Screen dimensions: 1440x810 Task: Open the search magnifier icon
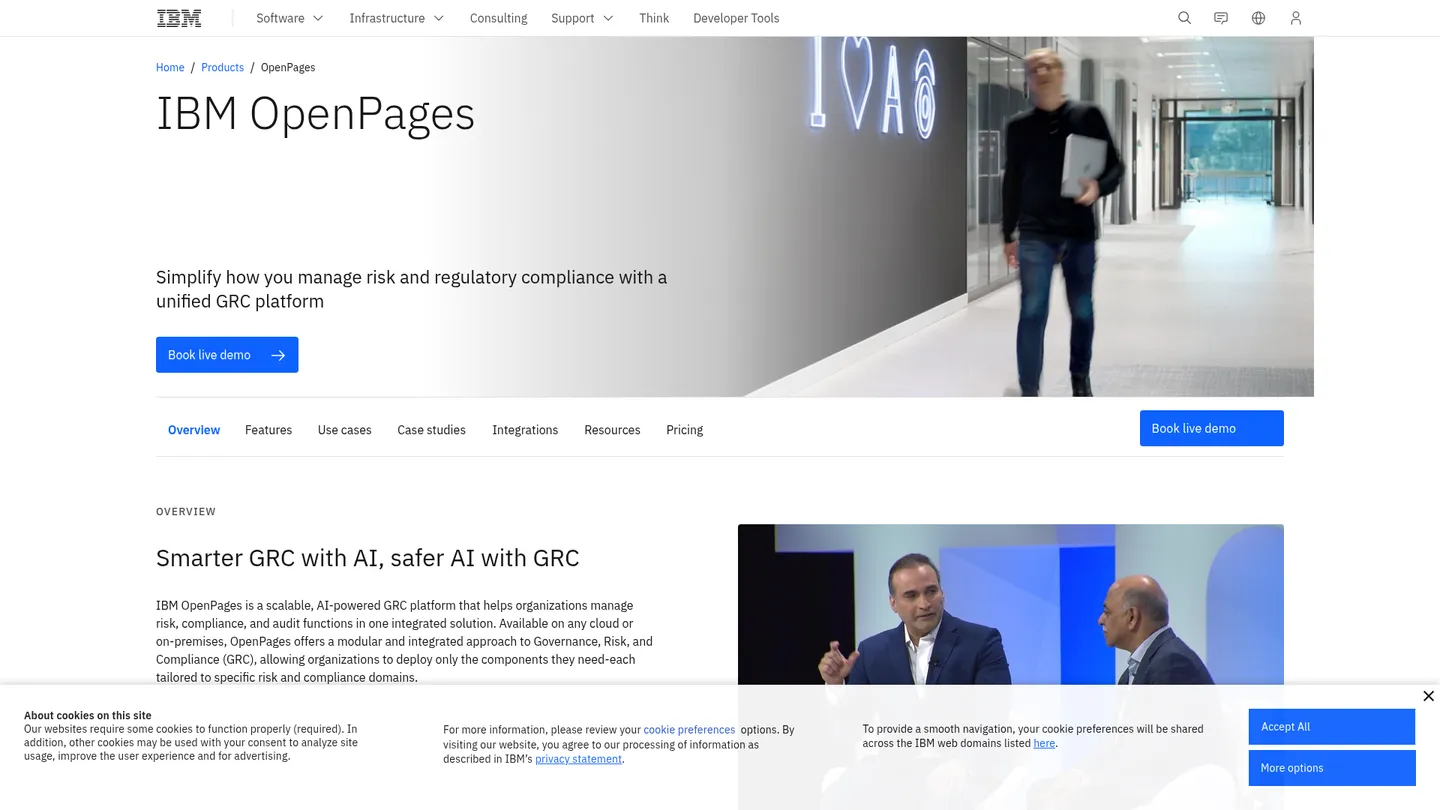tap(1184, 18)
